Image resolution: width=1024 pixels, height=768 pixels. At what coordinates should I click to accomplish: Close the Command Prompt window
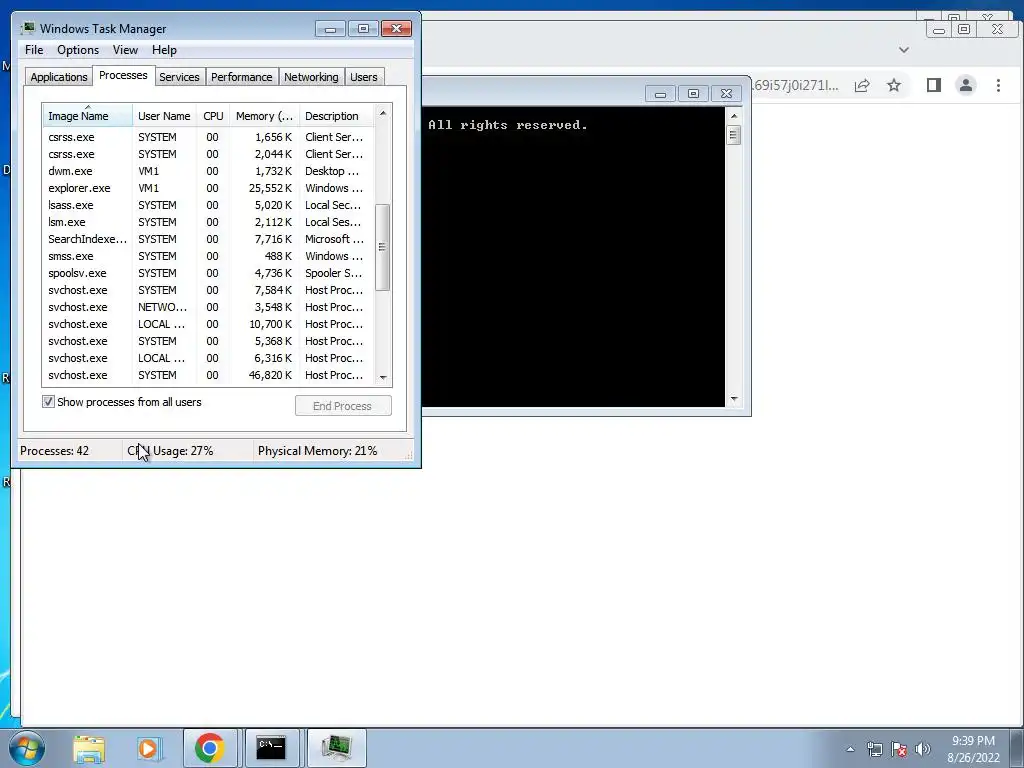(x=726, y=94)
